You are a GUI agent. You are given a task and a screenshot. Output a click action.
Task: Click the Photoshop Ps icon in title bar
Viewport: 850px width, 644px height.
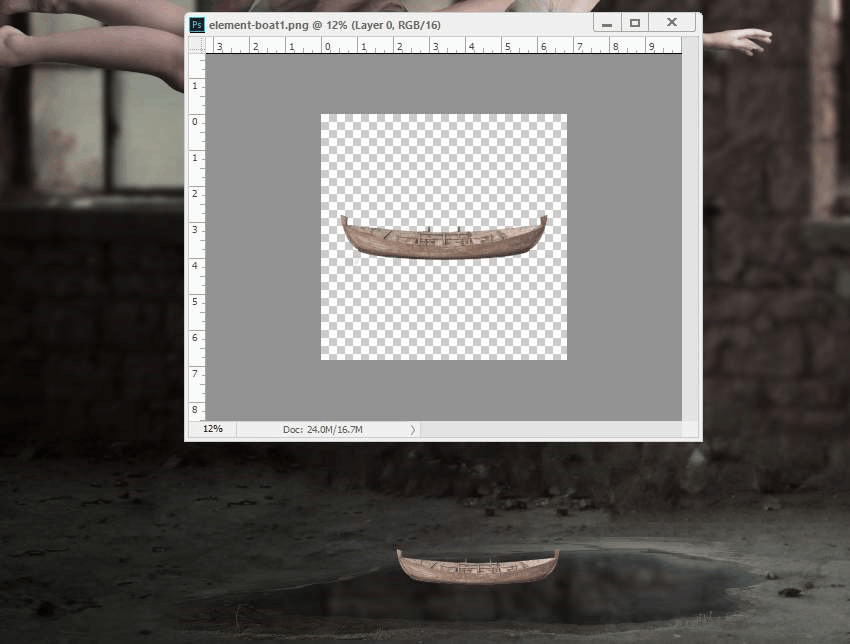[x=197, y=25]
